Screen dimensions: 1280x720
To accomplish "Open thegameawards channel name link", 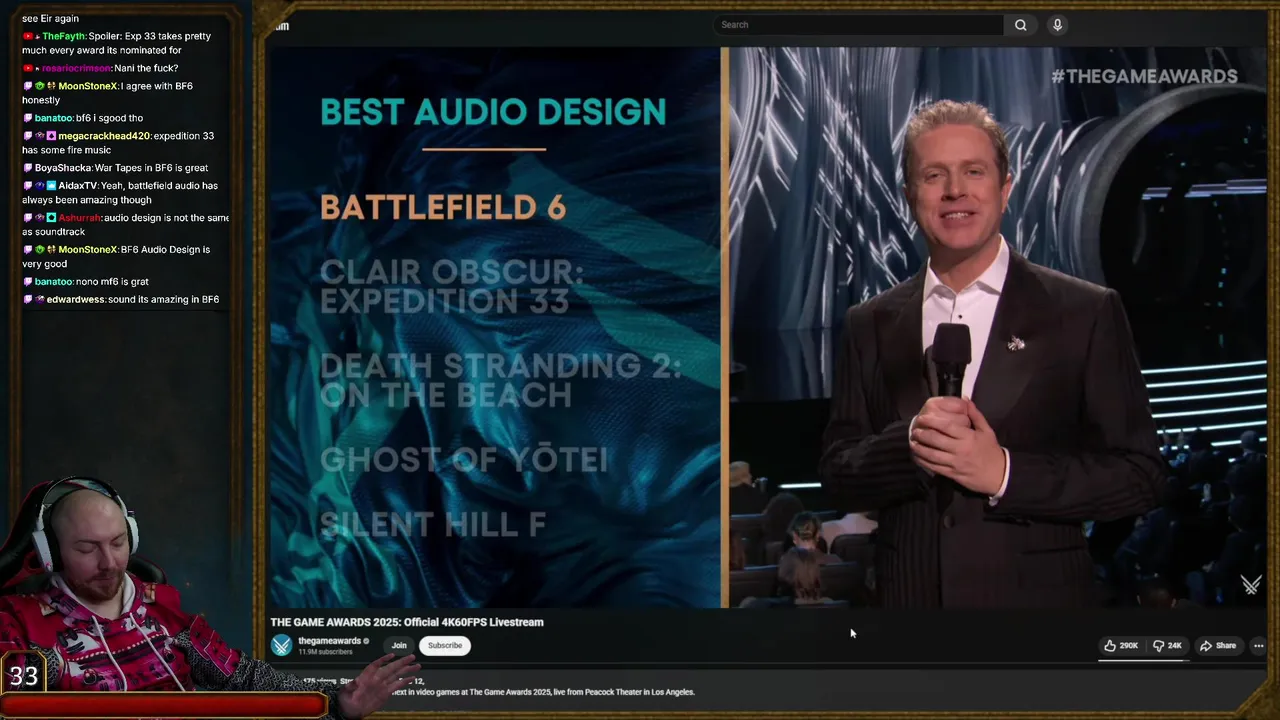I will [329, 641].
